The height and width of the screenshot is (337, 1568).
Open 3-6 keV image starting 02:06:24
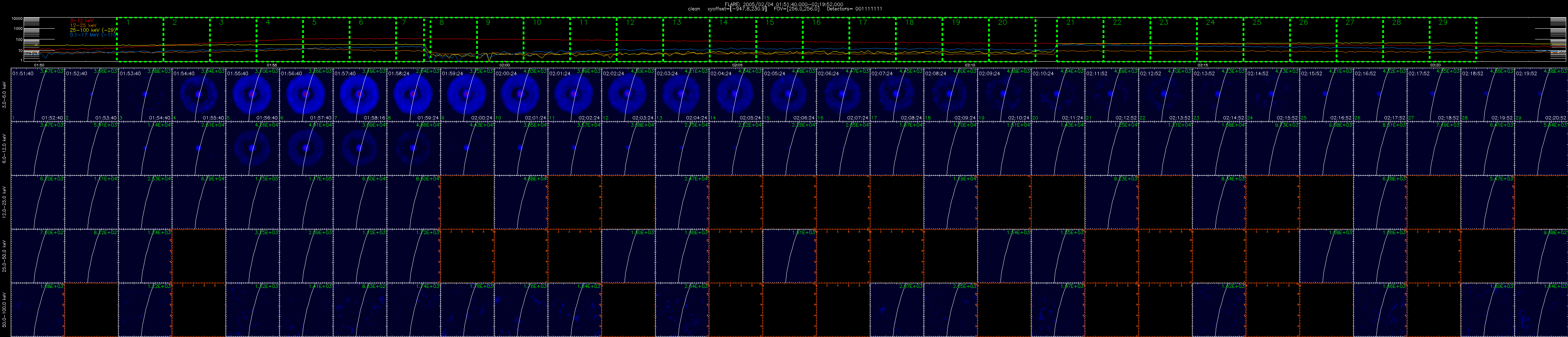tap(843, 94)
